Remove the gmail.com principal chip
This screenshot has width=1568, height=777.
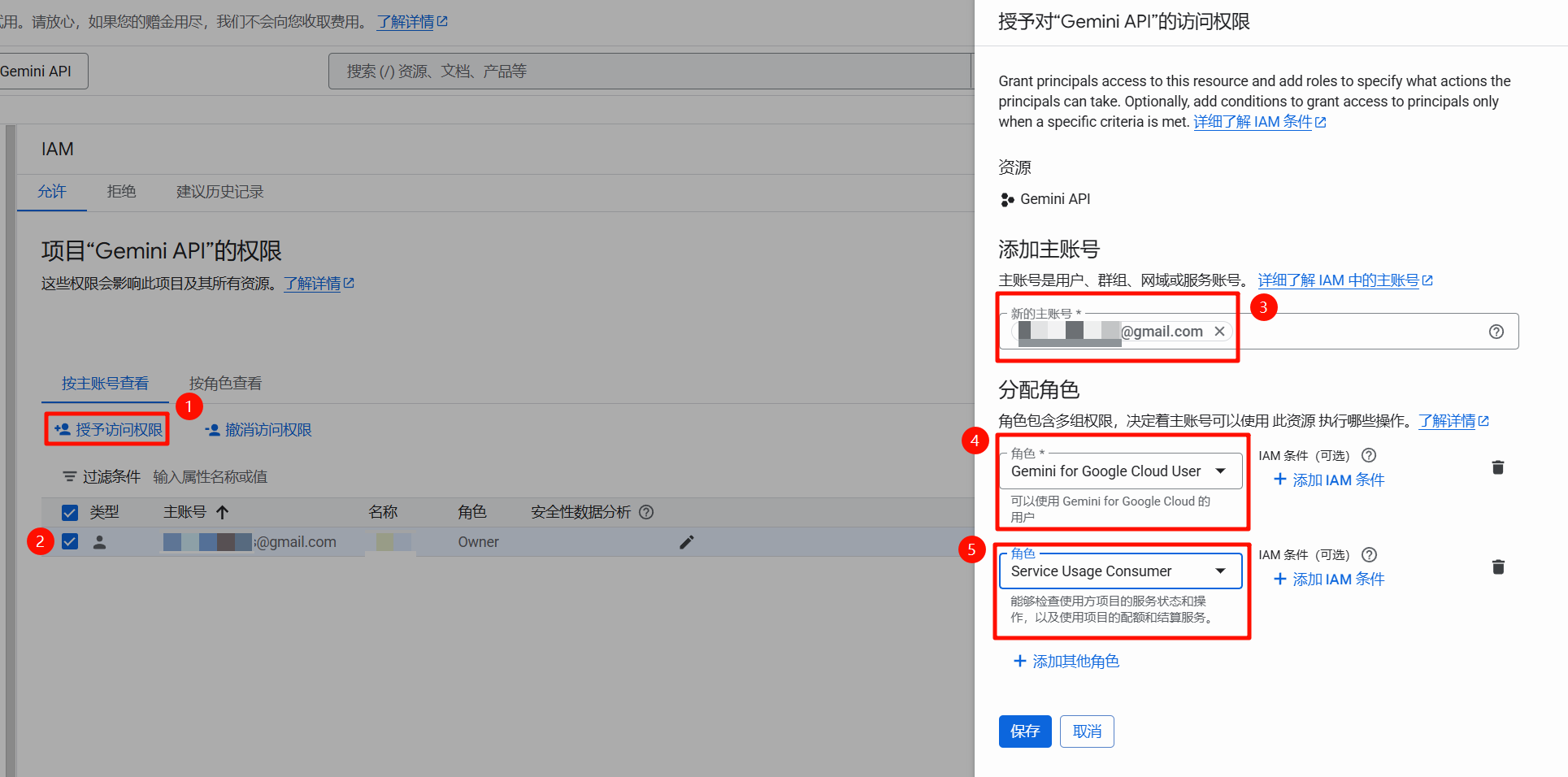[1219, 332]
